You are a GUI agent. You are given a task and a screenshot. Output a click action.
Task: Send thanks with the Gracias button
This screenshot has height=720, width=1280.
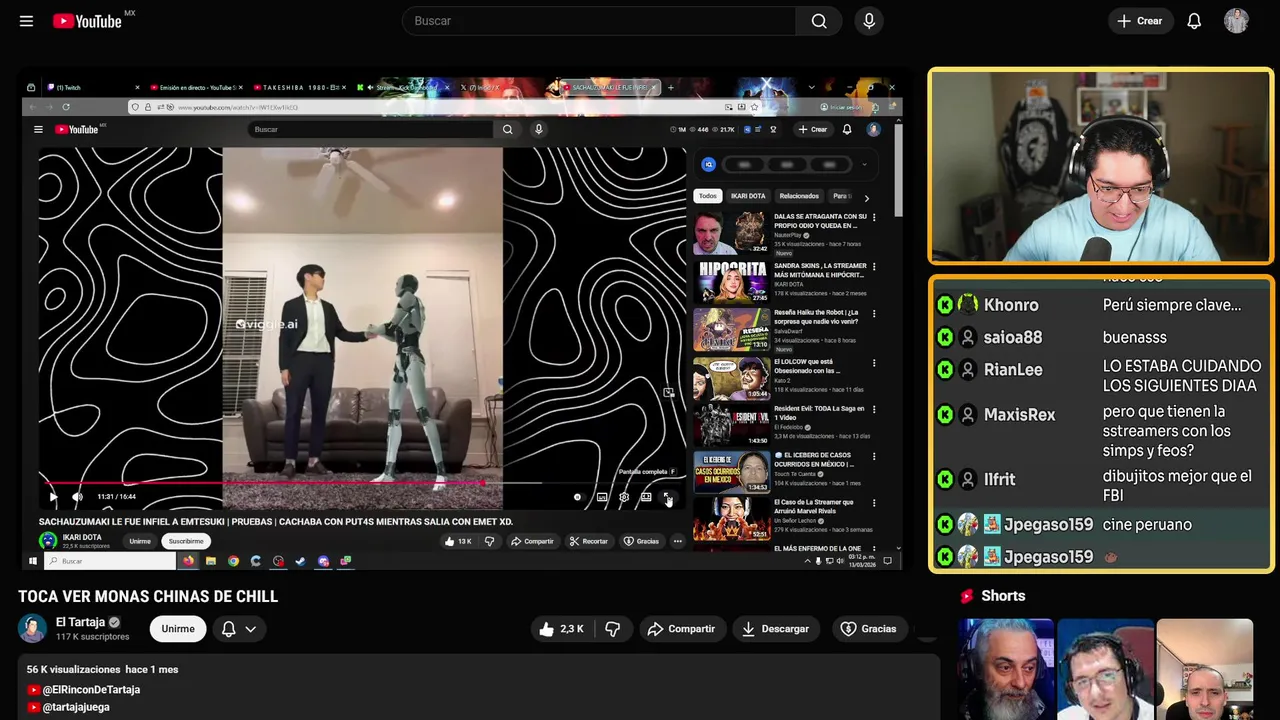pyautogui.click(x=868, y=629)
